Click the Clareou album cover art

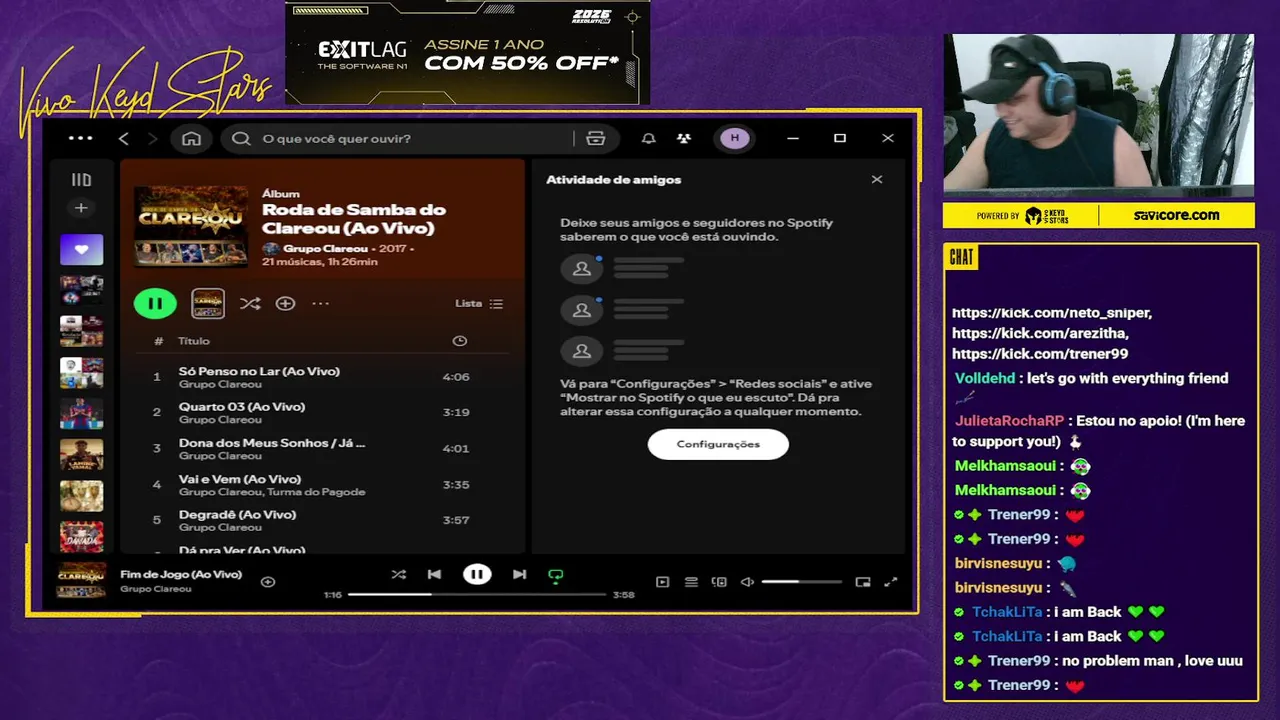pos(191,226)
